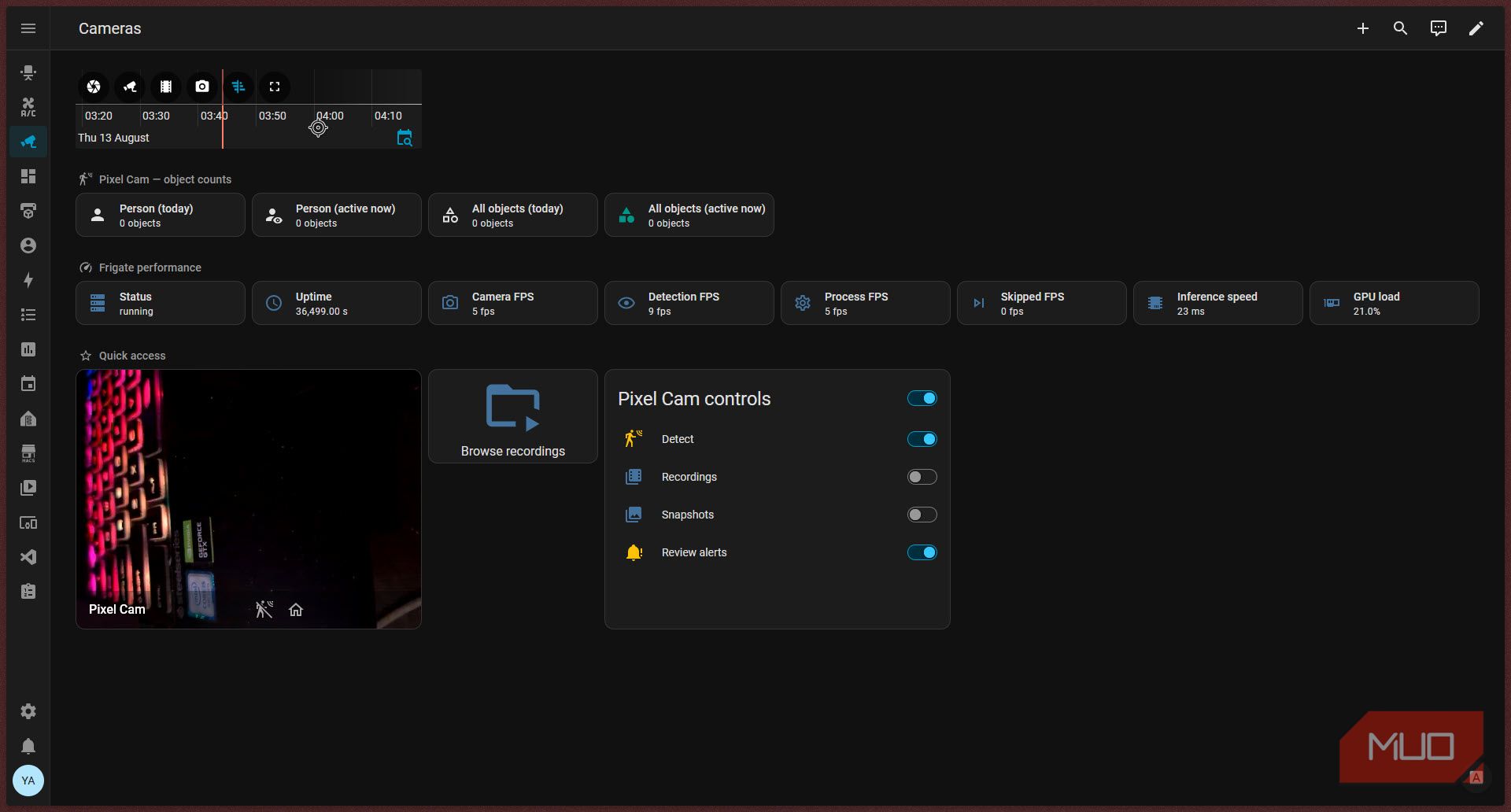The image size is (1511, 812).
Task: Click the motion detection icon on Pixel Cam
Action: (264, 609)
